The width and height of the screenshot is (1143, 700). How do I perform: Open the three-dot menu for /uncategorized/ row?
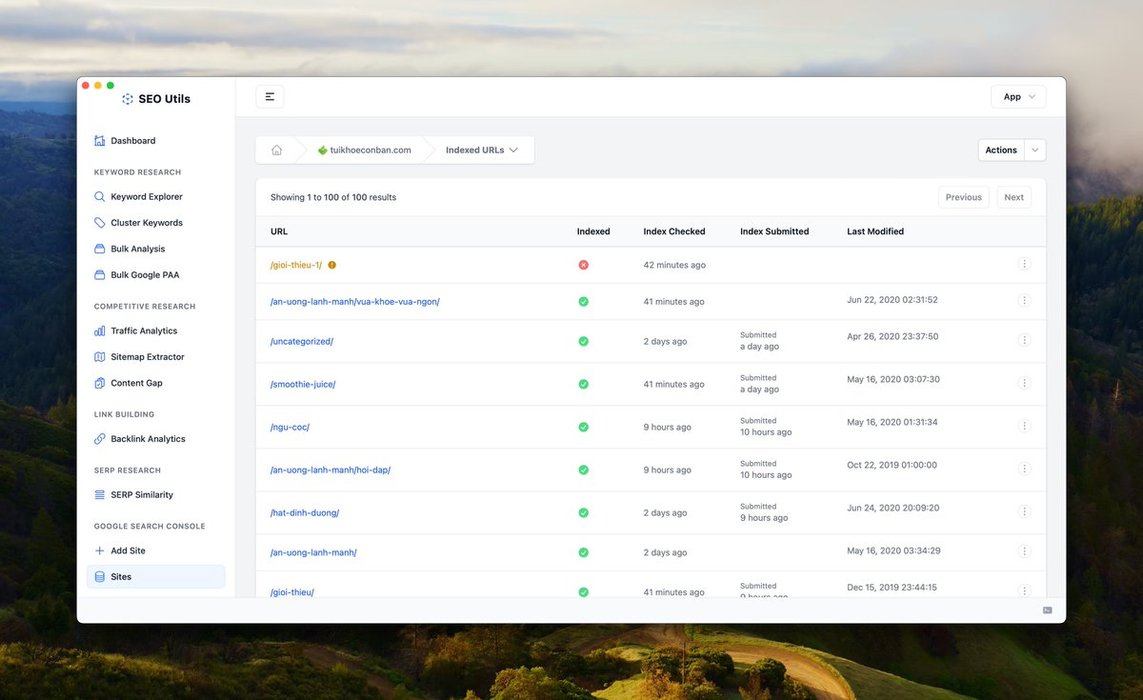[x=1024, y=340]
